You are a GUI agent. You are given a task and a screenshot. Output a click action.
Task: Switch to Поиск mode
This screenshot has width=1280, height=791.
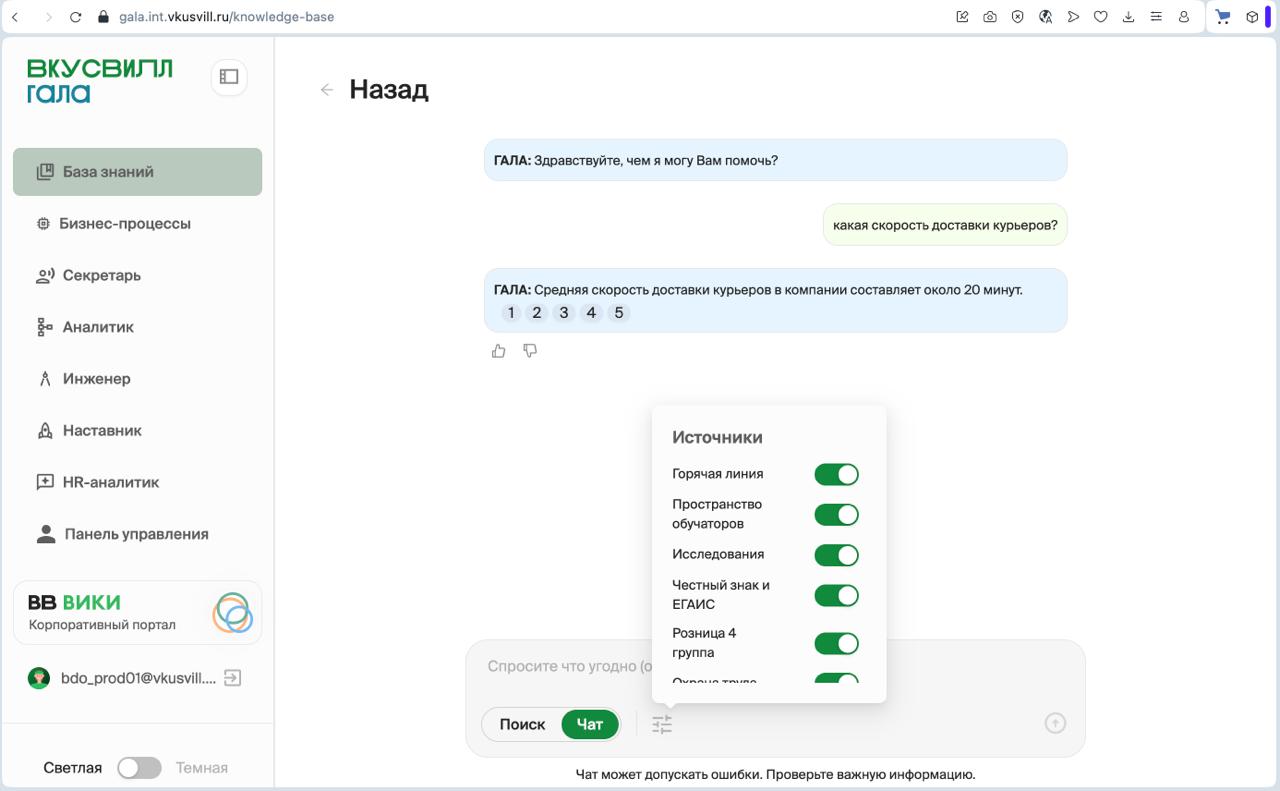(522, 725)
